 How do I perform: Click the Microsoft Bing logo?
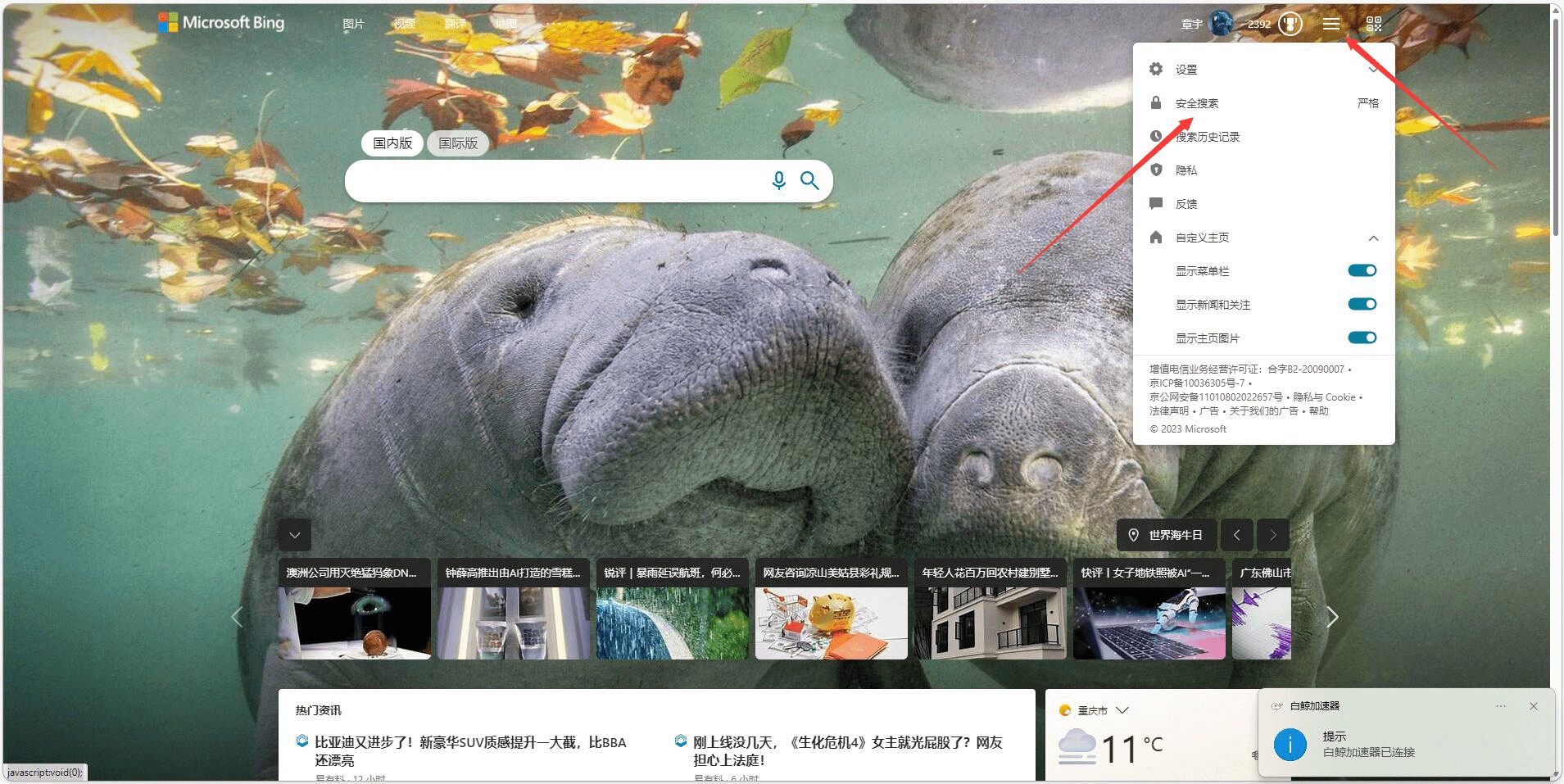pyautogui.click(x=221, y=22)
